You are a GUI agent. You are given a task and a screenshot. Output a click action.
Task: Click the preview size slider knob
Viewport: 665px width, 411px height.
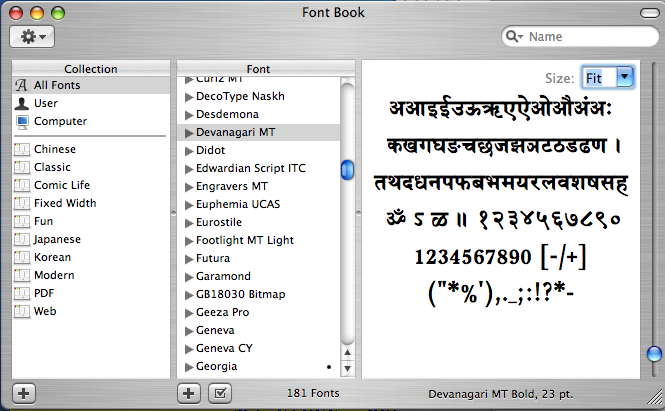(654, 353)
